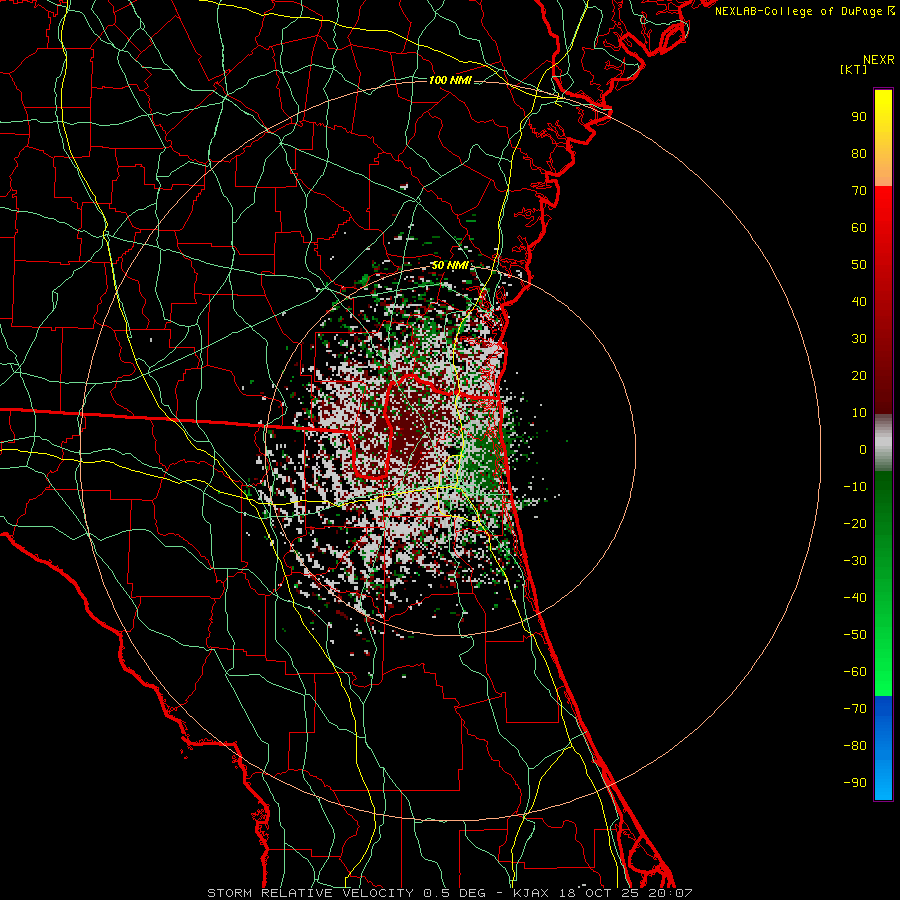The height and width of the screenshot is (900, 900).
Task: Click the 90 knot scale label
Action: coord(859,117)
